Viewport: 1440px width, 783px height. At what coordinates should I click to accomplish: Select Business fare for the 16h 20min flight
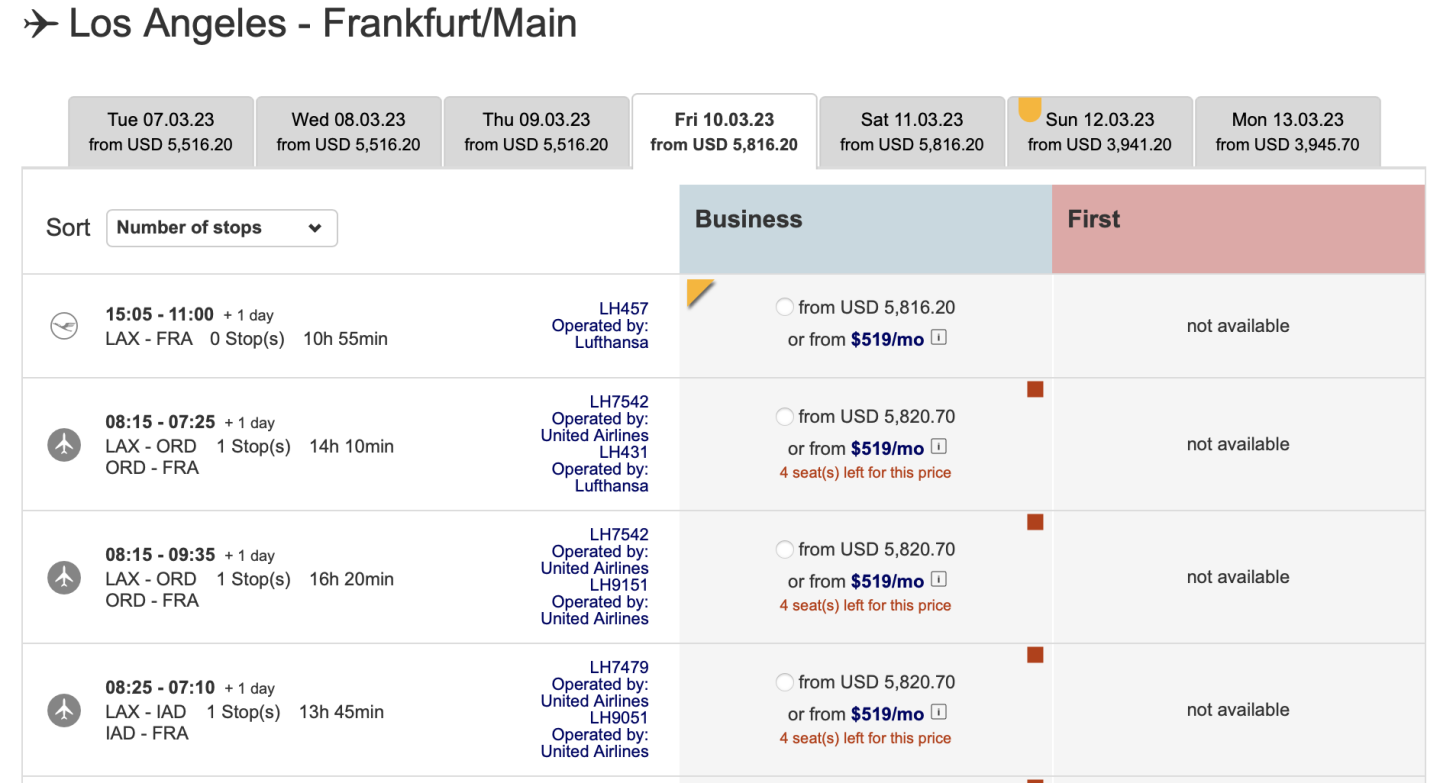(x=785, y=549)
